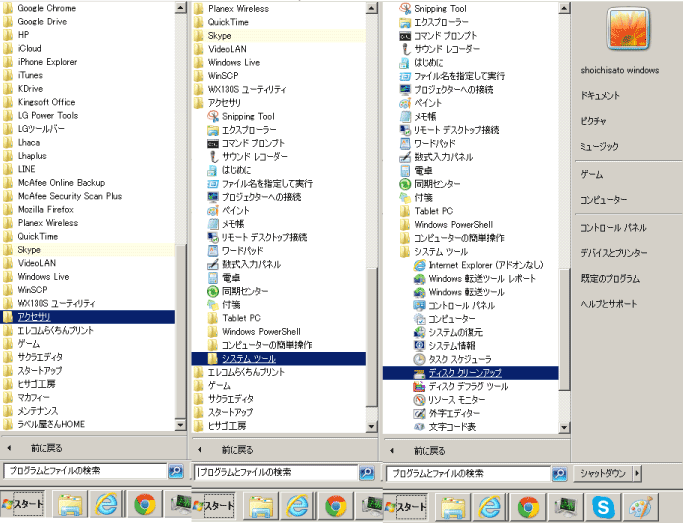
Task: Expand the highlighted アクセサリ folder
Action: (87, 317)
